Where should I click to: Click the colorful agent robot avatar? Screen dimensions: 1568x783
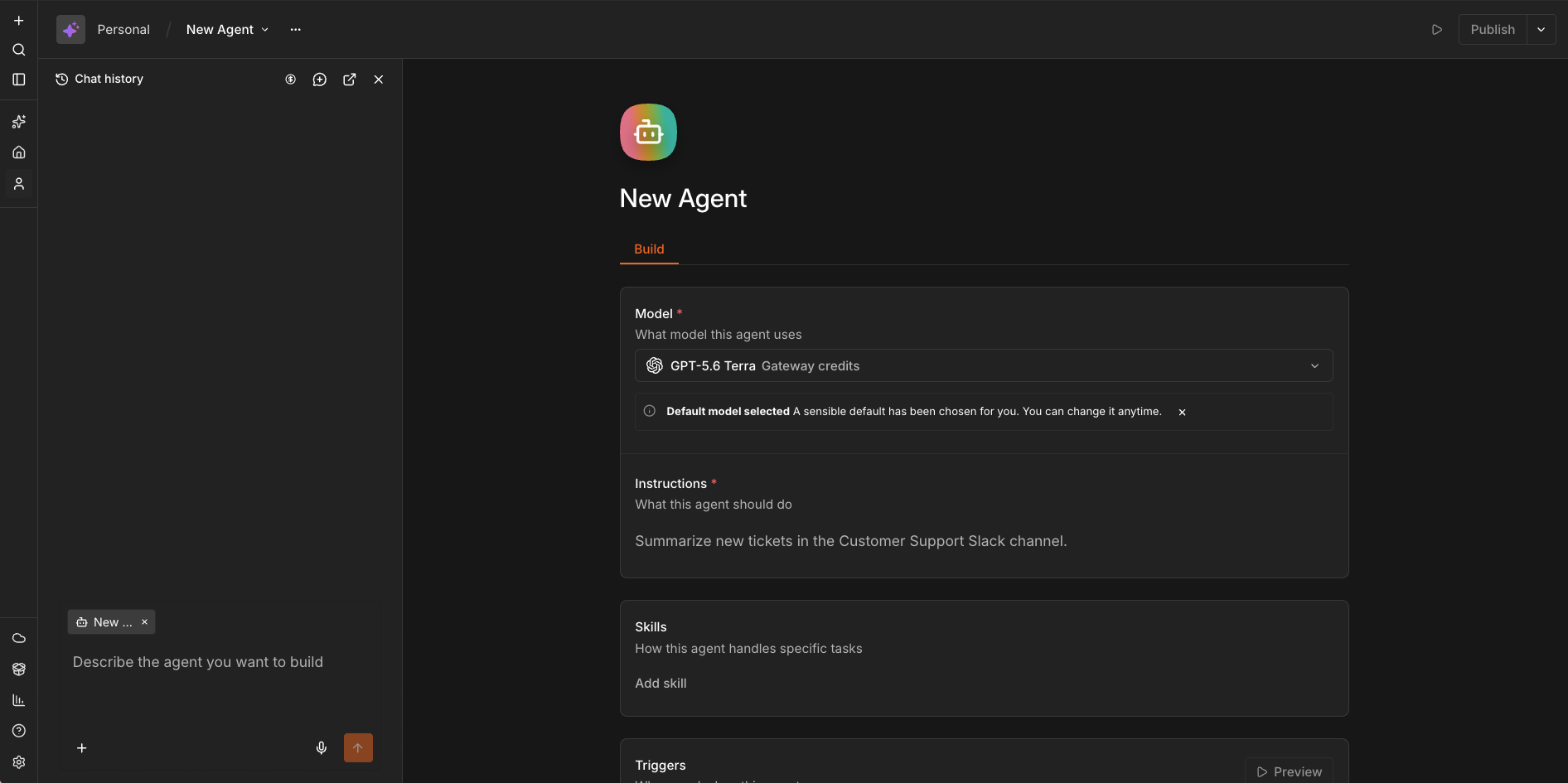tap(649, 133)
